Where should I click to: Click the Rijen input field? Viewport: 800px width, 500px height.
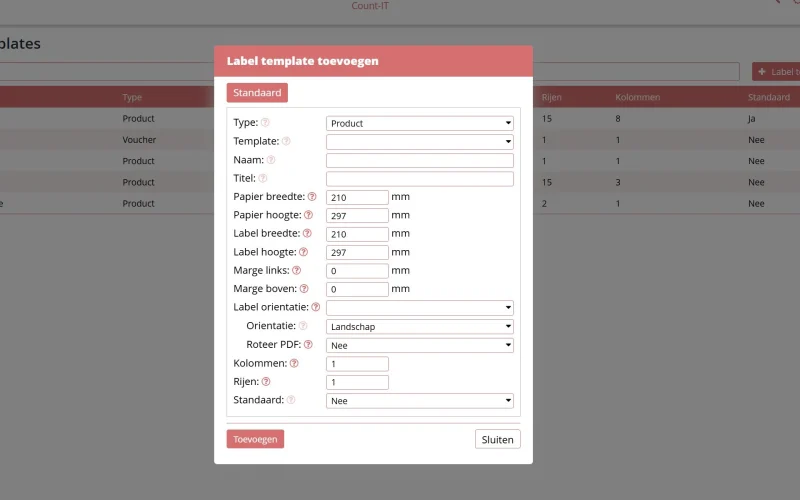pyautogui.click(x=357, y=382)
